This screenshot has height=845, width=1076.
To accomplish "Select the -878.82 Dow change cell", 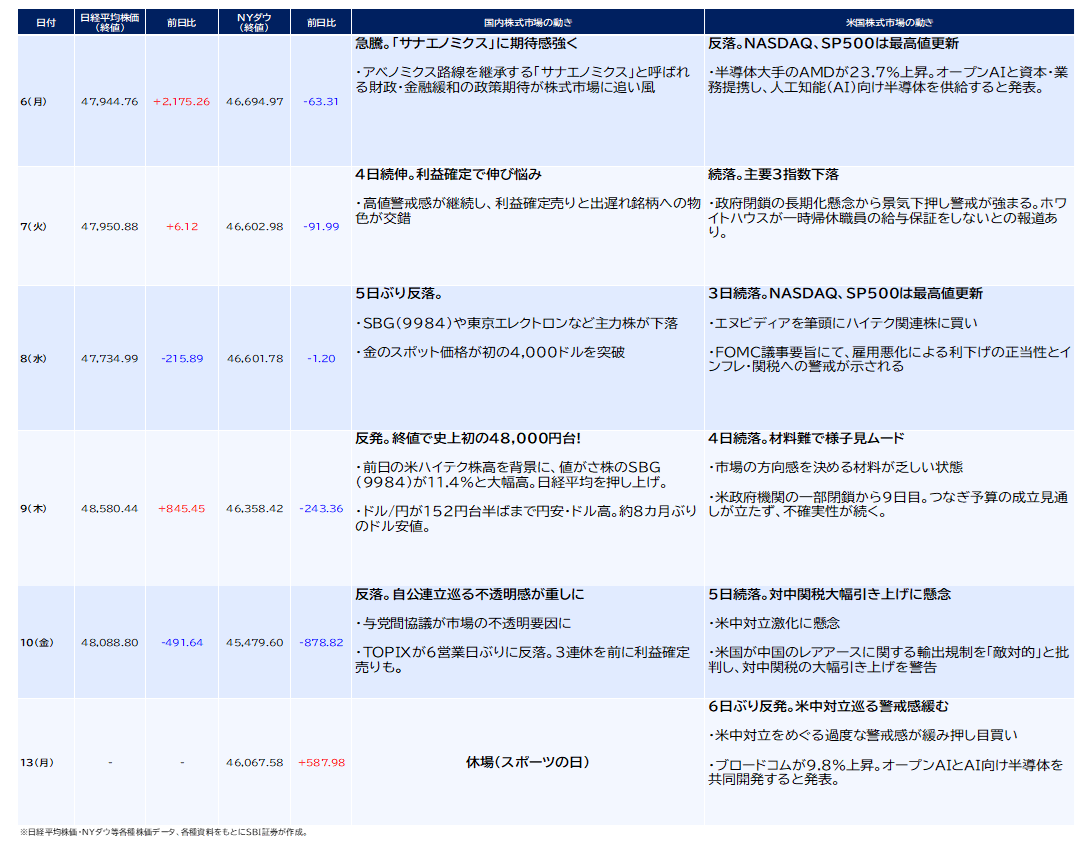I will tap(321, 642).
